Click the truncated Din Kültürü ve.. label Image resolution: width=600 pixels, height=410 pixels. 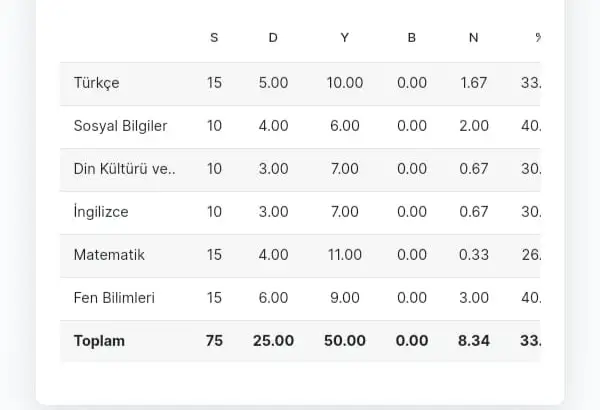pyautogui.click(x=124, y=169)
